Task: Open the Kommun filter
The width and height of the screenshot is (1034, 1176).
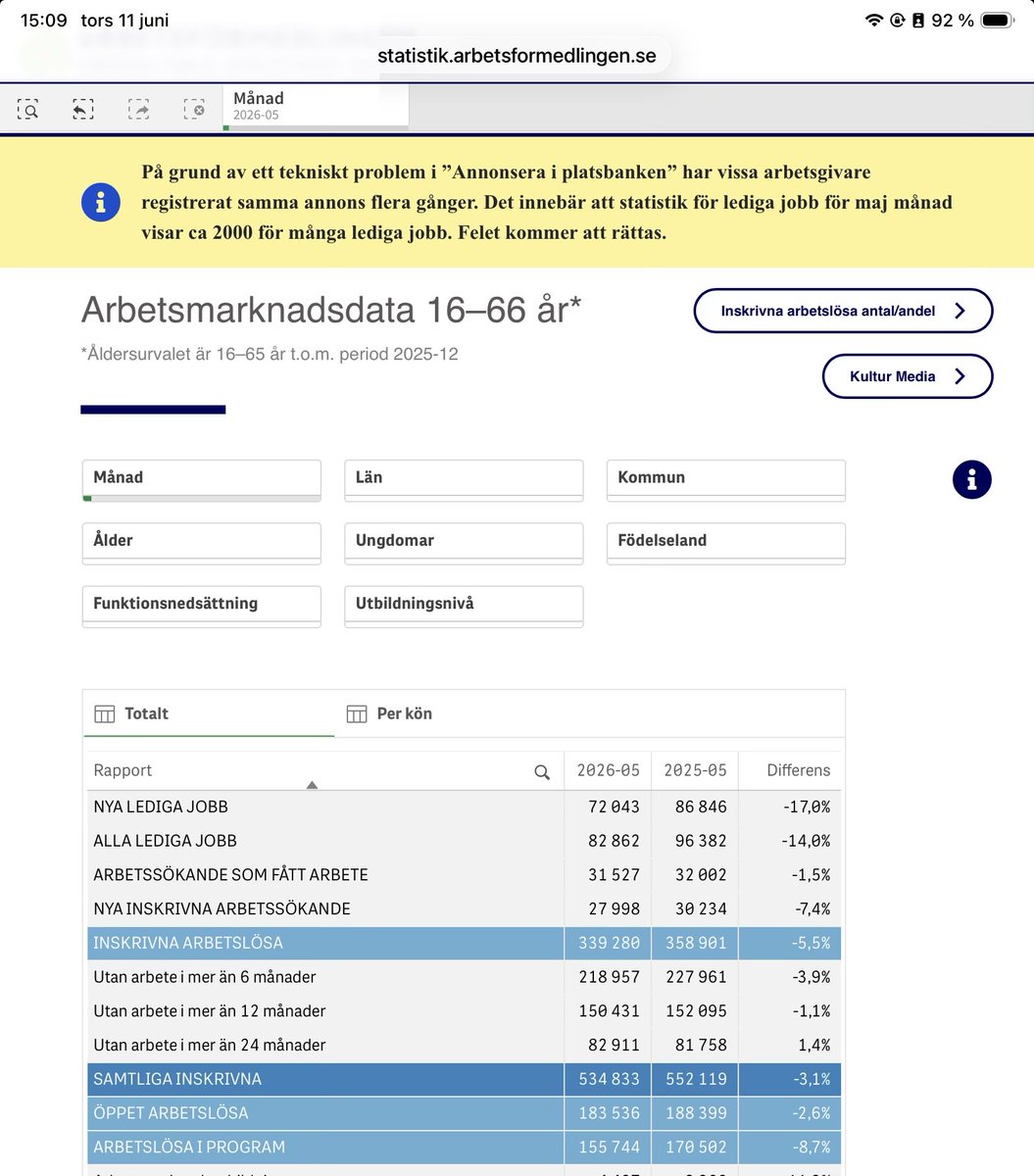Action: 726,480
